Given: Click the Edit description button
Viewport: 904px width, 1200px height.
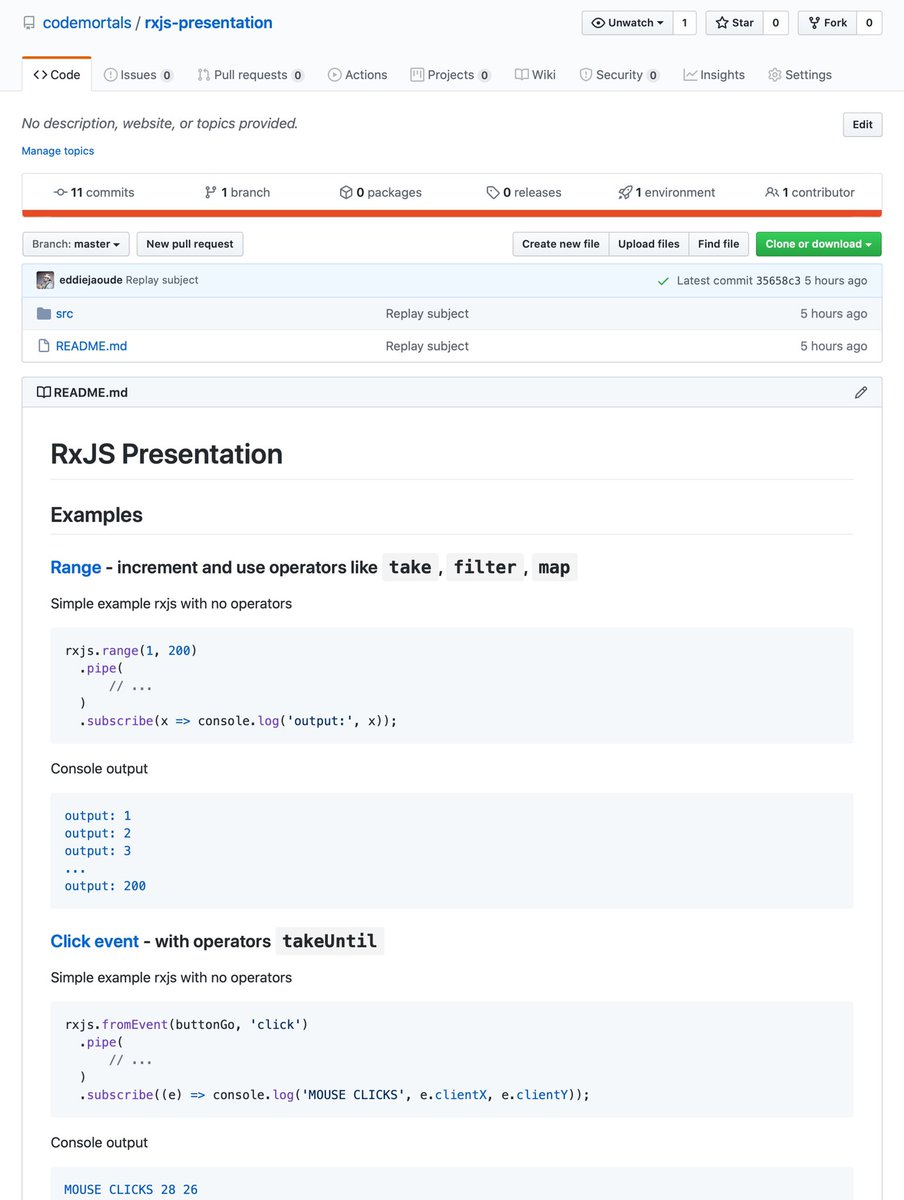Looking at the screenshot, I should (863, 125).
